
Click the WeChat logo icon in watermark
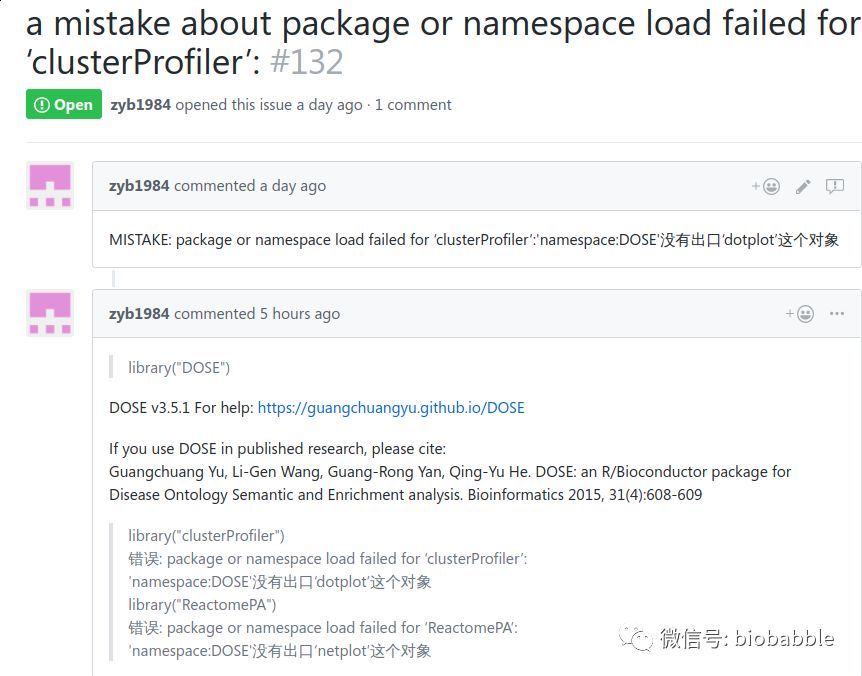(635, 638)
